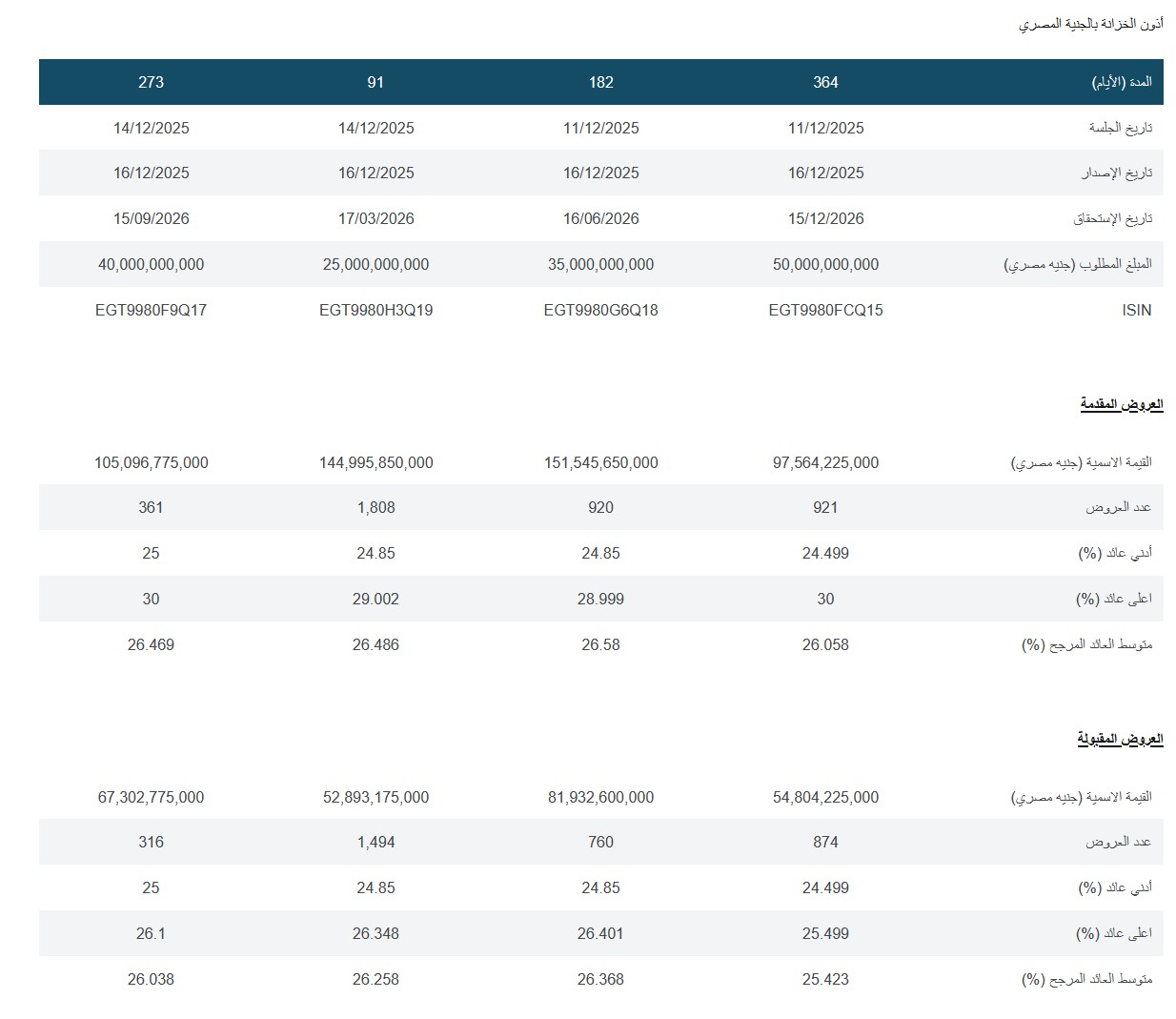The height and width of the screenshot is (1019, 1176).
Task: Click the required amount 50,000,000,000
Action: pyautogui.click(x=825, y=264)
